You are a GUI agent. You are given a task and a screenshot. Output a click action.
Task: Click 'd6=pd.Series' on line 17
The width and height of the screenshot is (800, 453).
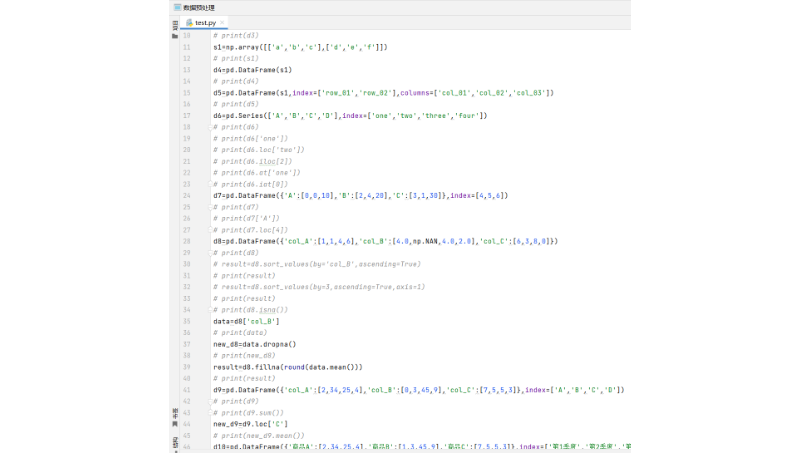tap(238, 116)
